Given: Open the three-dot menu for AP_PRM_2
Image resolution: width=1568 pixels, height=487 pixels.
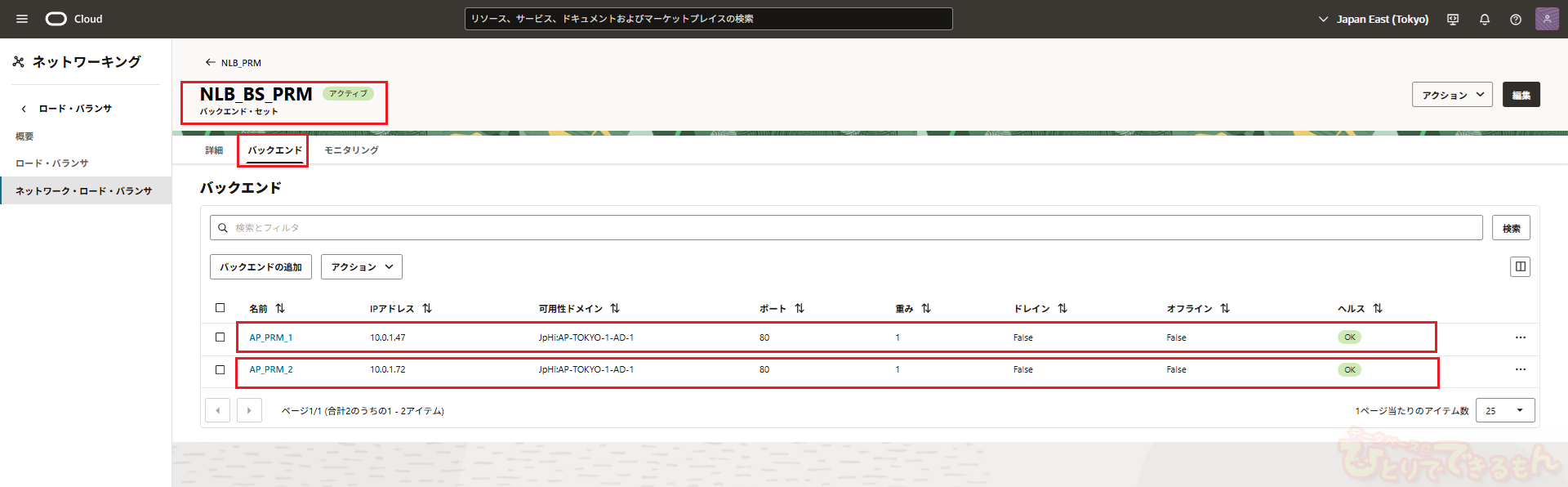Looking at the screenshot, I should coord(1520,369).
